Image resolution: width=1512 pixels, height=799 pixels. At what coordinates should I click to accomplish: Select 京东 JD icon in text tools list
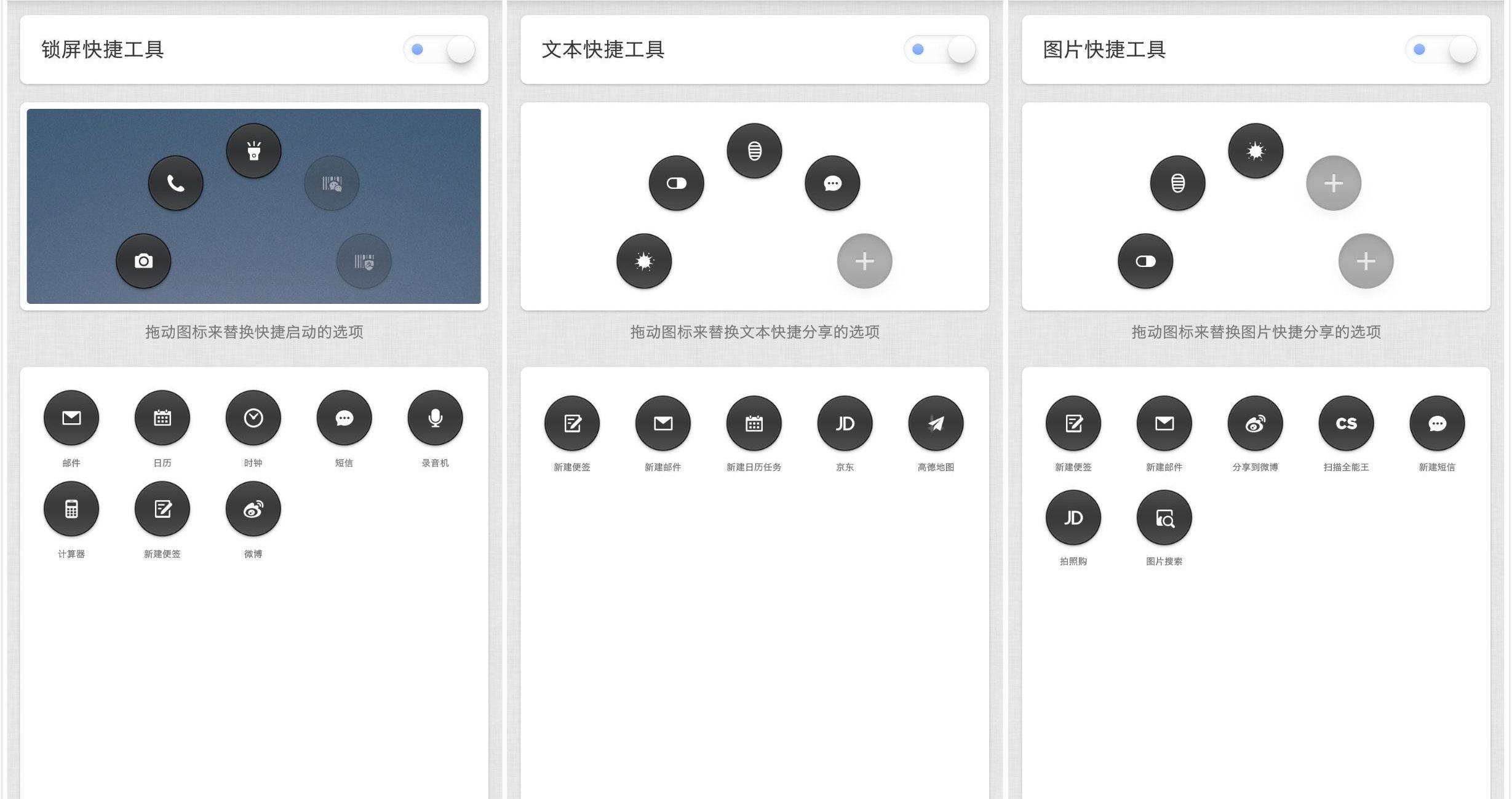(845, 423)
